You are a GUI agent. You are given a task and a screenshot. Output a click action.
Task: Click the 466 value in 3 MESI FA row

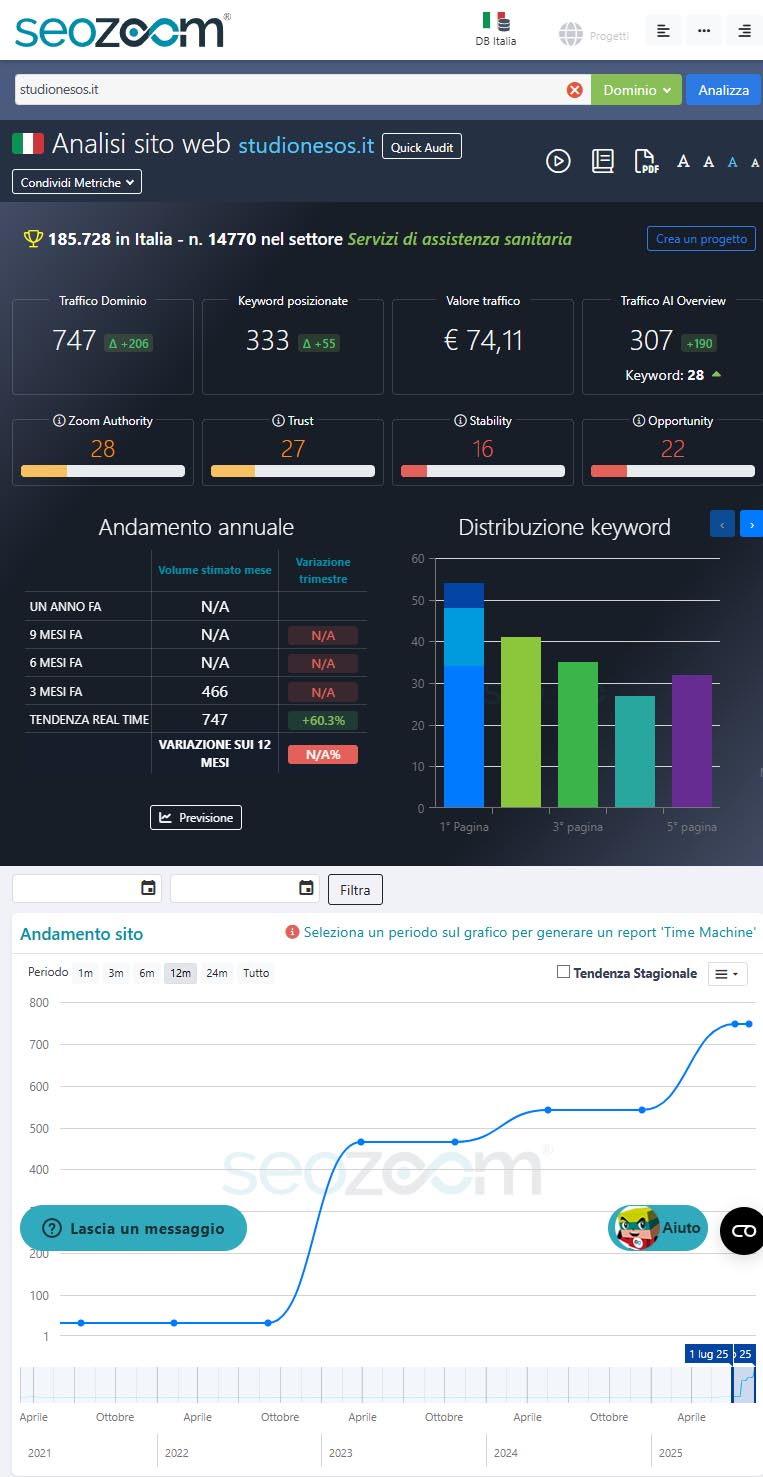(214, 691)
